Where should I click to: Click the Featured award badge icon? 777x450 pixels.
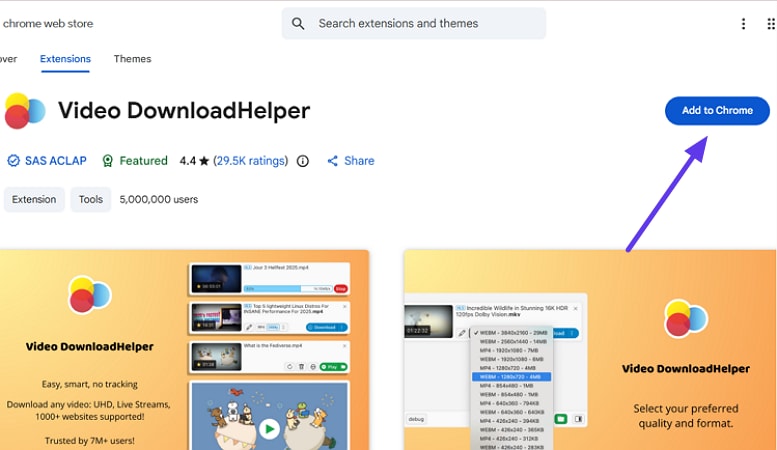(107, 161)
